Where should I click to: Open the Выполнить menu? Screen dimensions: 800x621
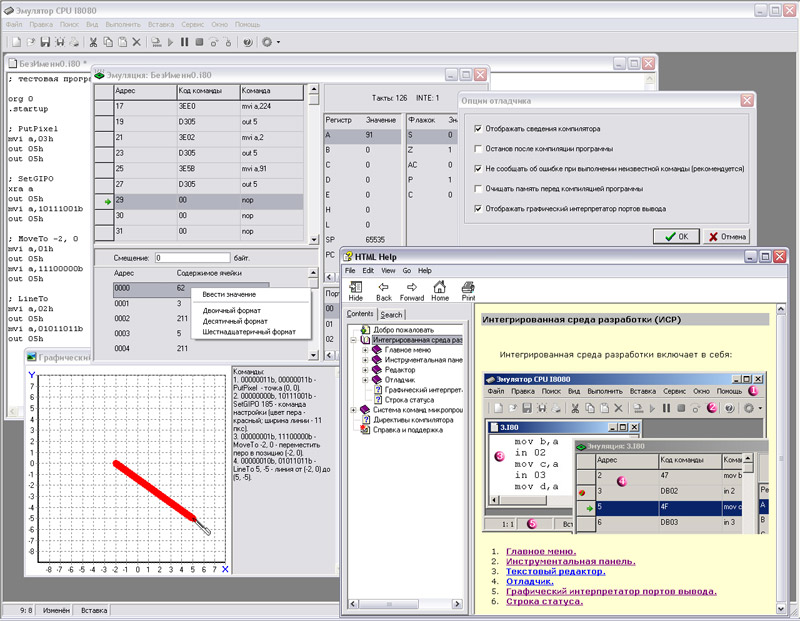pos(123,24)
